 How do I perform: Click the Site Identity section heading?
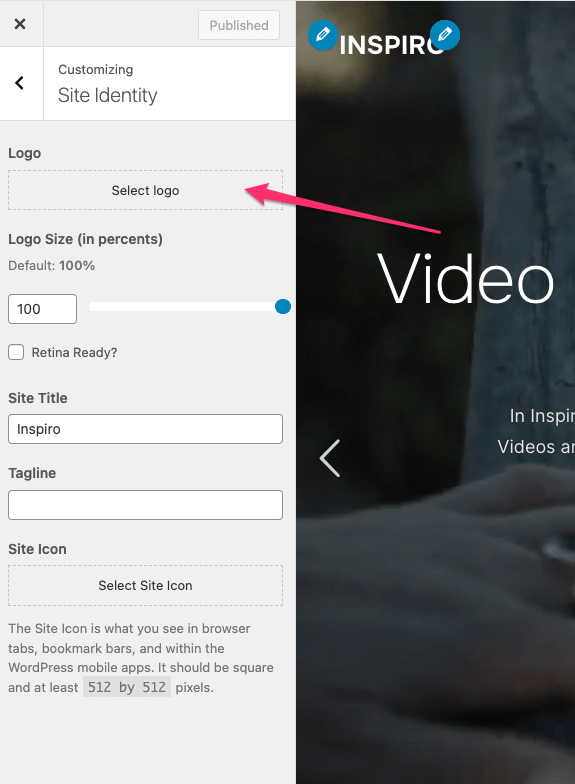click(108, 95)
